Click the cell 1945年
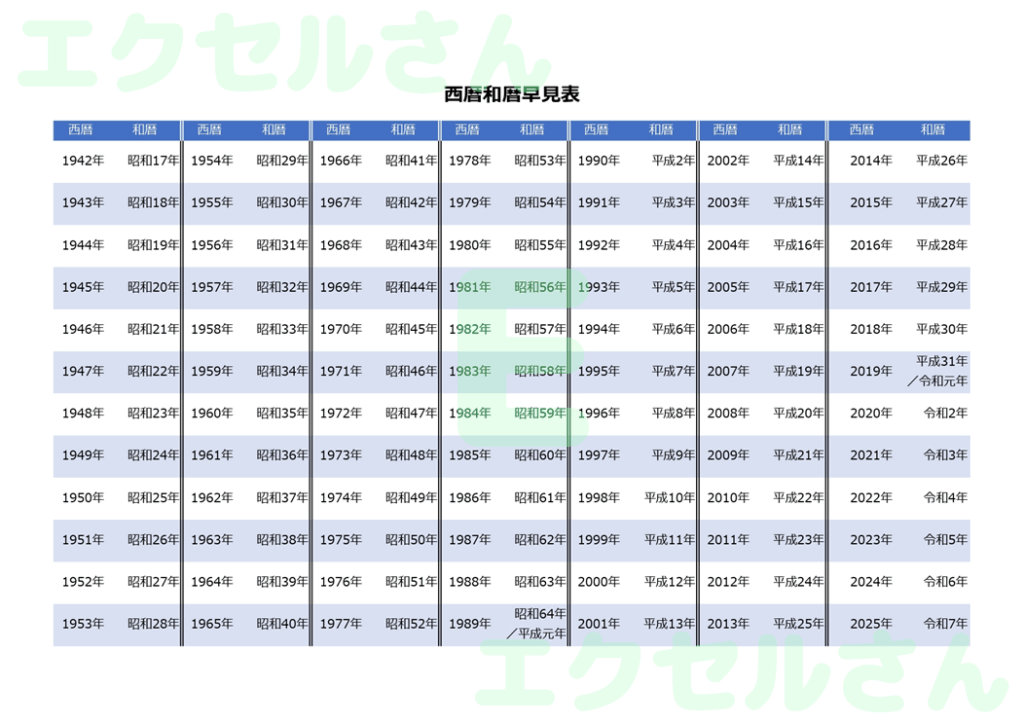The height and width of the screenshot is (724, 1024). pos(83,287)
